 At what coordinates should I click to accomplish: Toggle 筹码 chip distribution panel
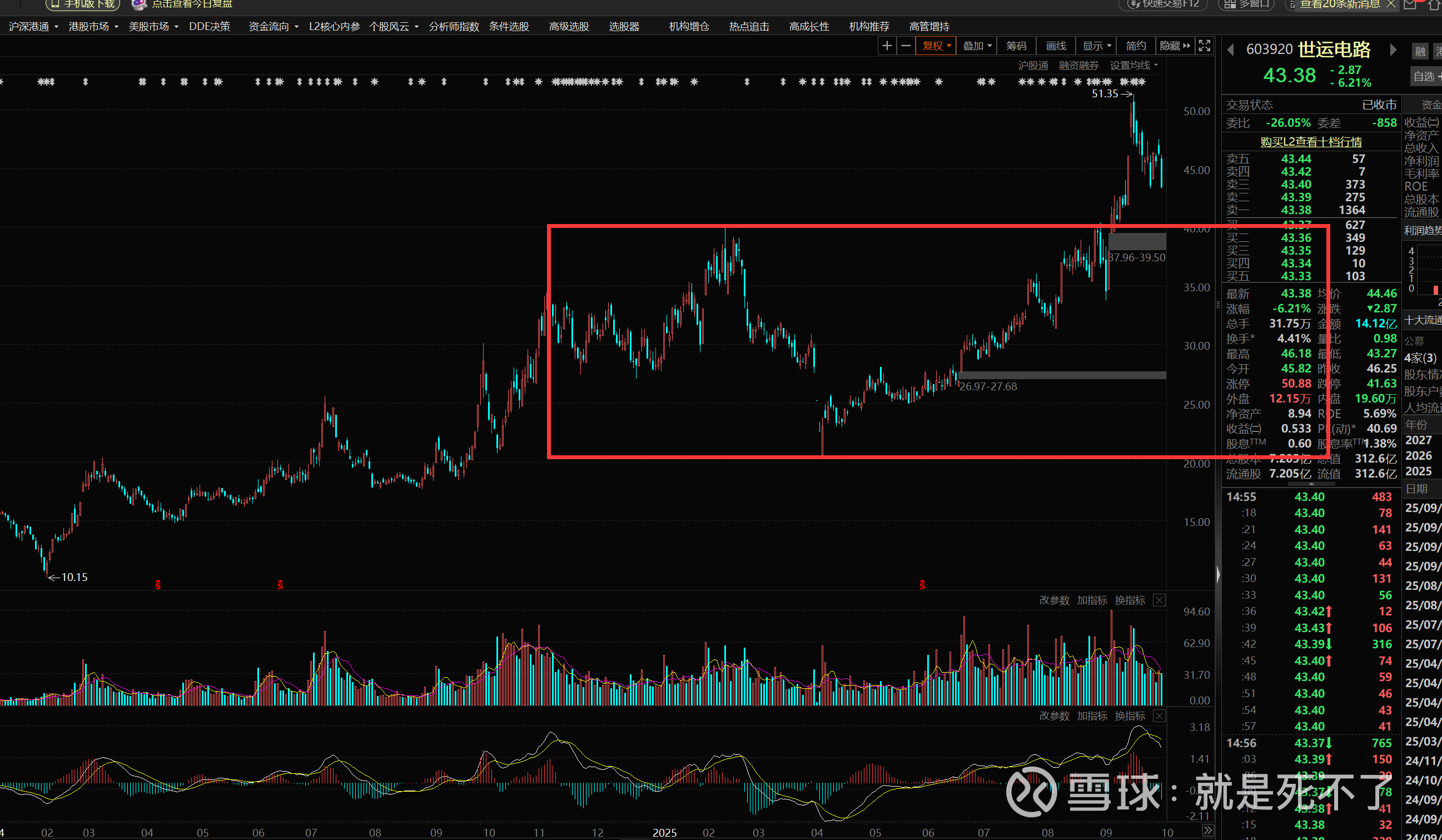[x=1016, y=46]
